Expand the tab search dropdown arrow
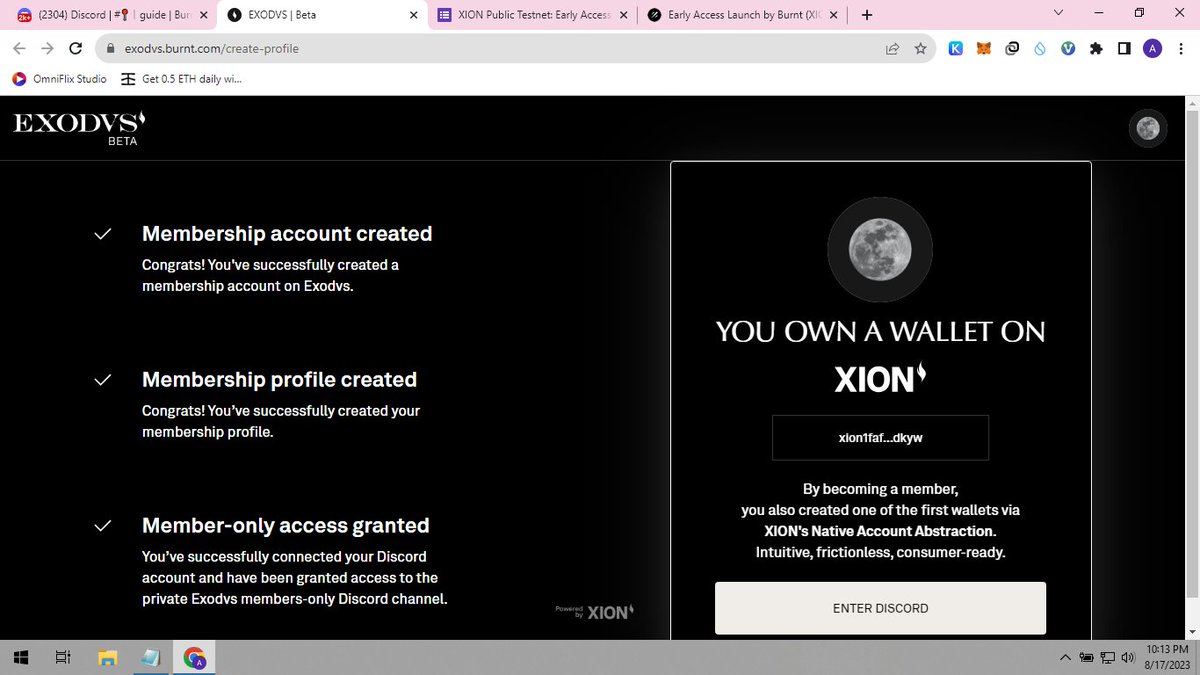This screenshot has width=1200, height=675. point(1059,13)
